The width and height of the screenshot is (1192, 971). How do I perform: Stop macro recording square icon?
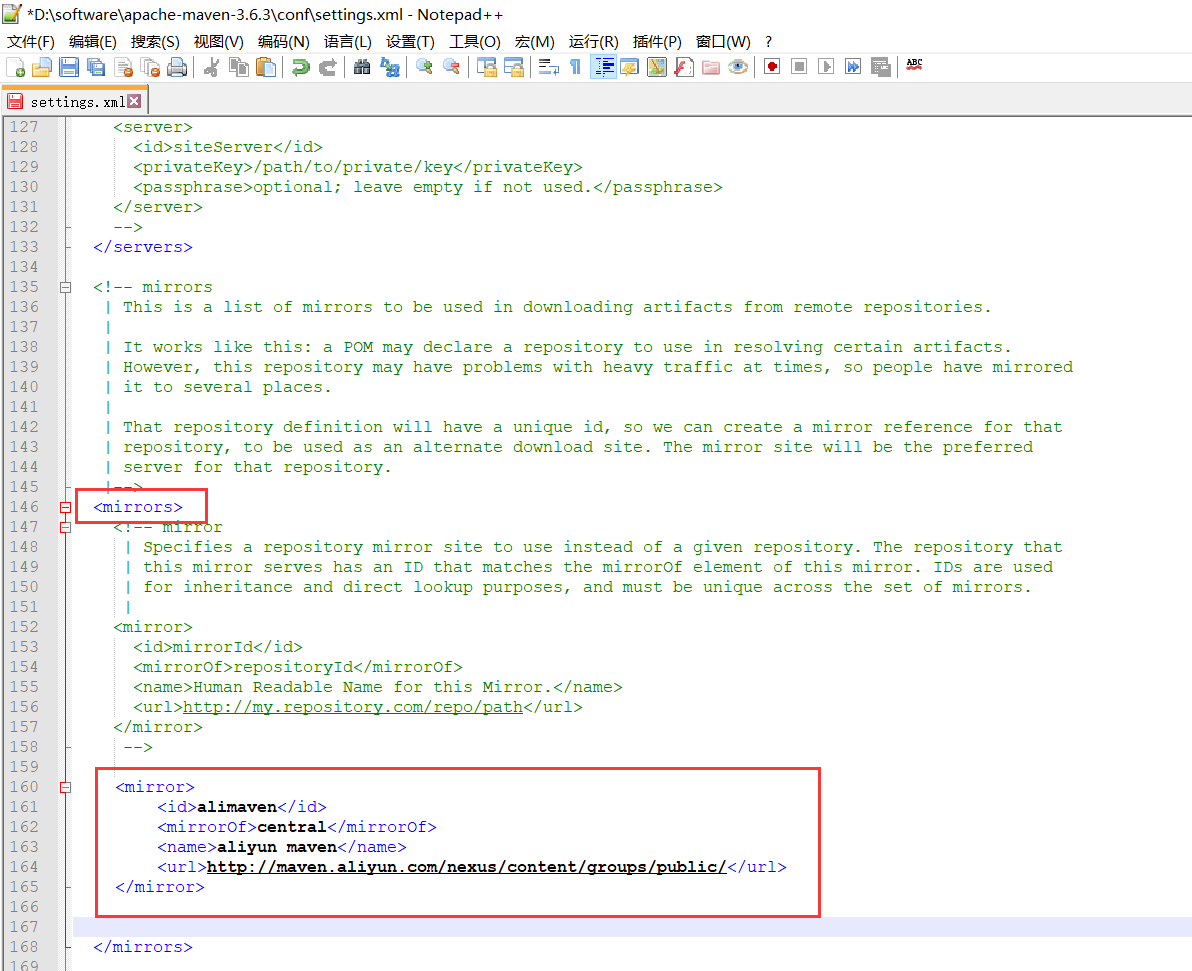pos(799,67)
